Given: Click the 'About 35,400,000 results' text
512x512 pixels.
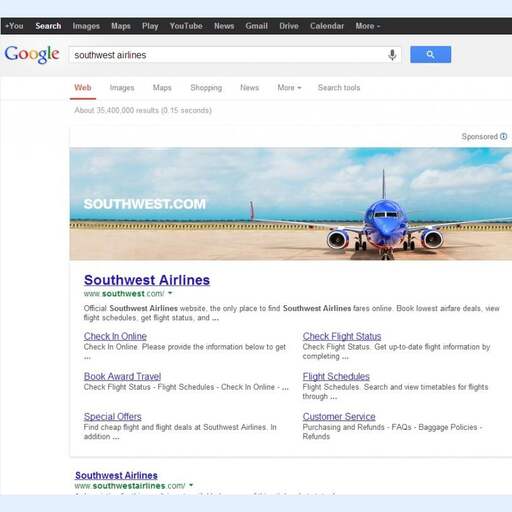Looking at the screenshot, I should tap(143, 110).
